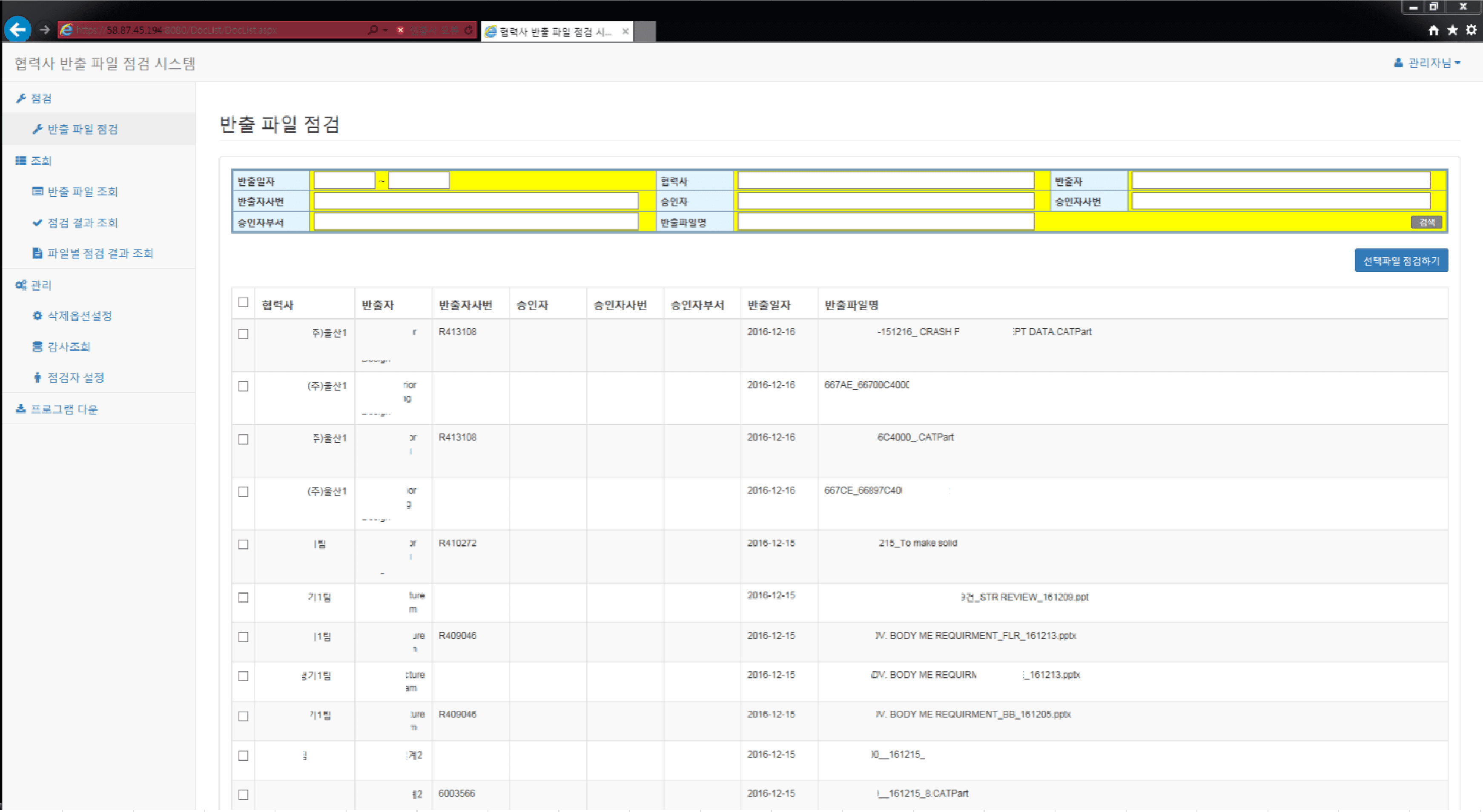Click the browser address bar URL

176,30
